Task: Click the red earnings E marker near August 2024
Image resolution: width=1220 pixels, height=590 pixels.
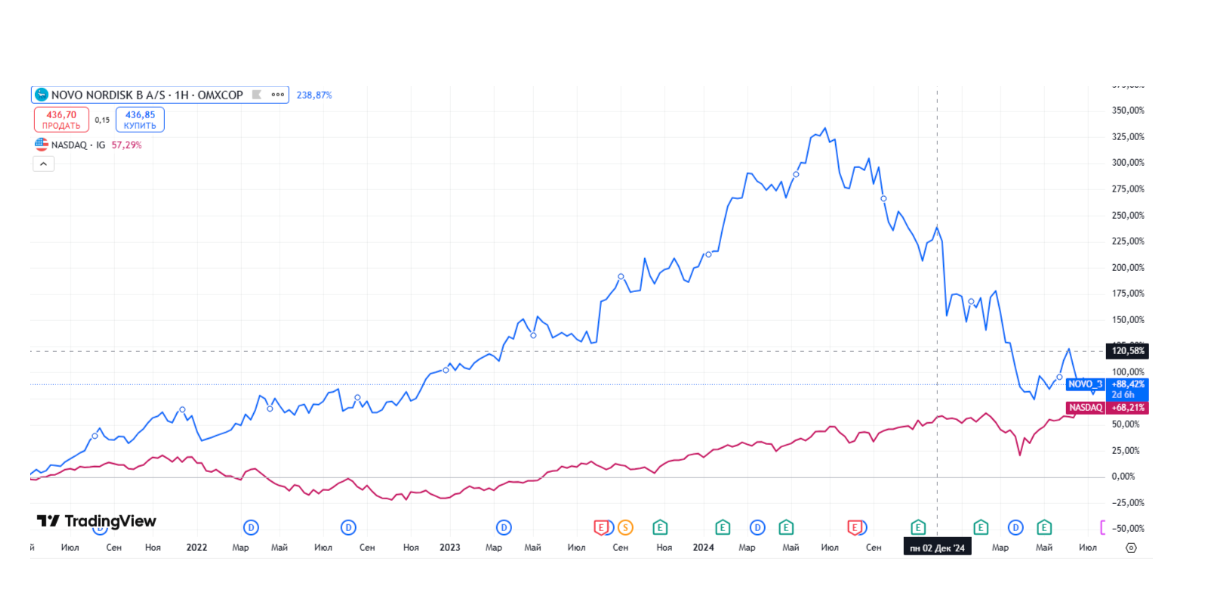Action: coord(855,527)
